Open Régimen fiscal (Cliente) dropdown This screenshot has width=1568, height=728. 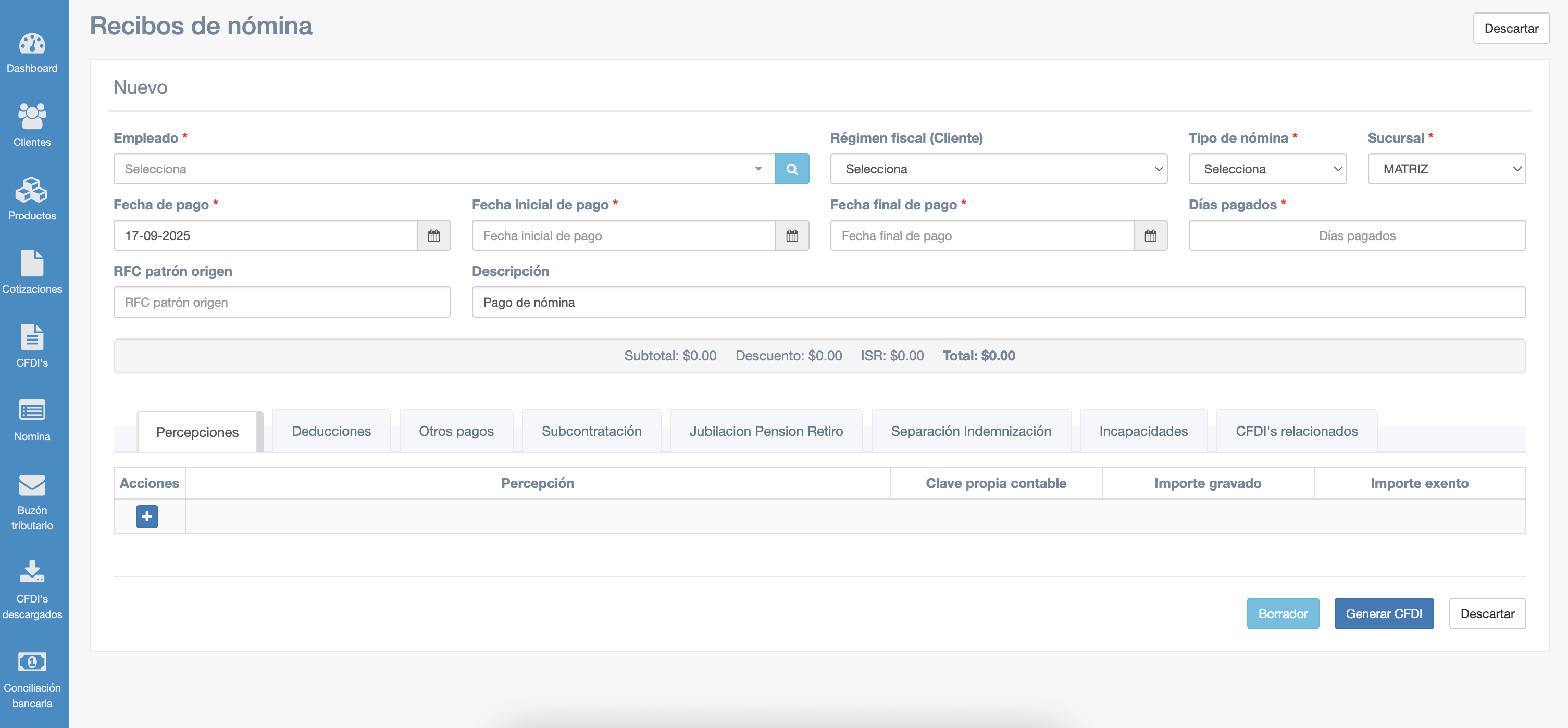(x=998, y=169)
